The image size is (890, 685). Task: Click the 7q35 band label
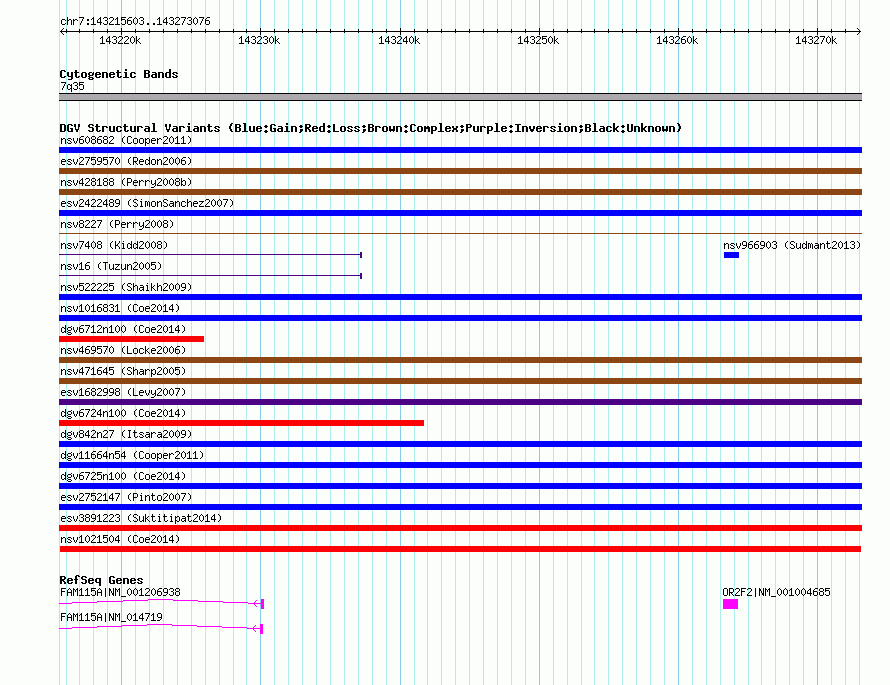(x=72, y=86)
